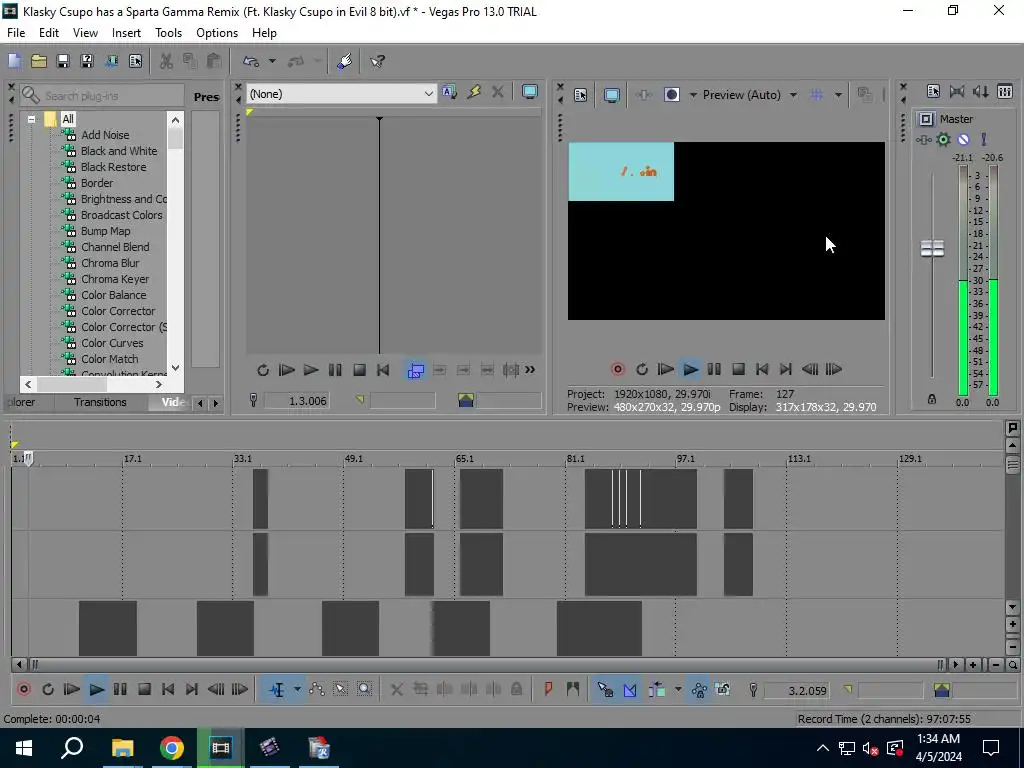
Task: Open Master bus audio properties icon
Action: click(933, 91)
